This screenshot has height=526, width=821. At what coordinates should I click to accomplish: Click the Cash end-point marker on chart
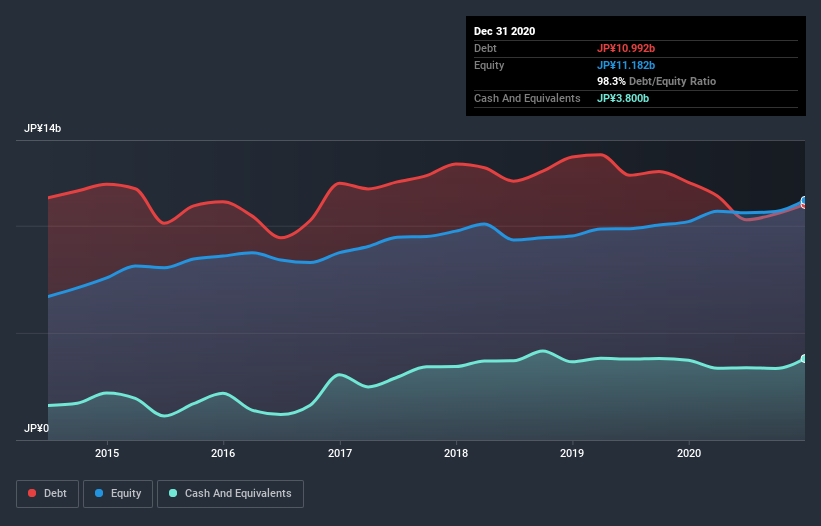tap(804, 359)
